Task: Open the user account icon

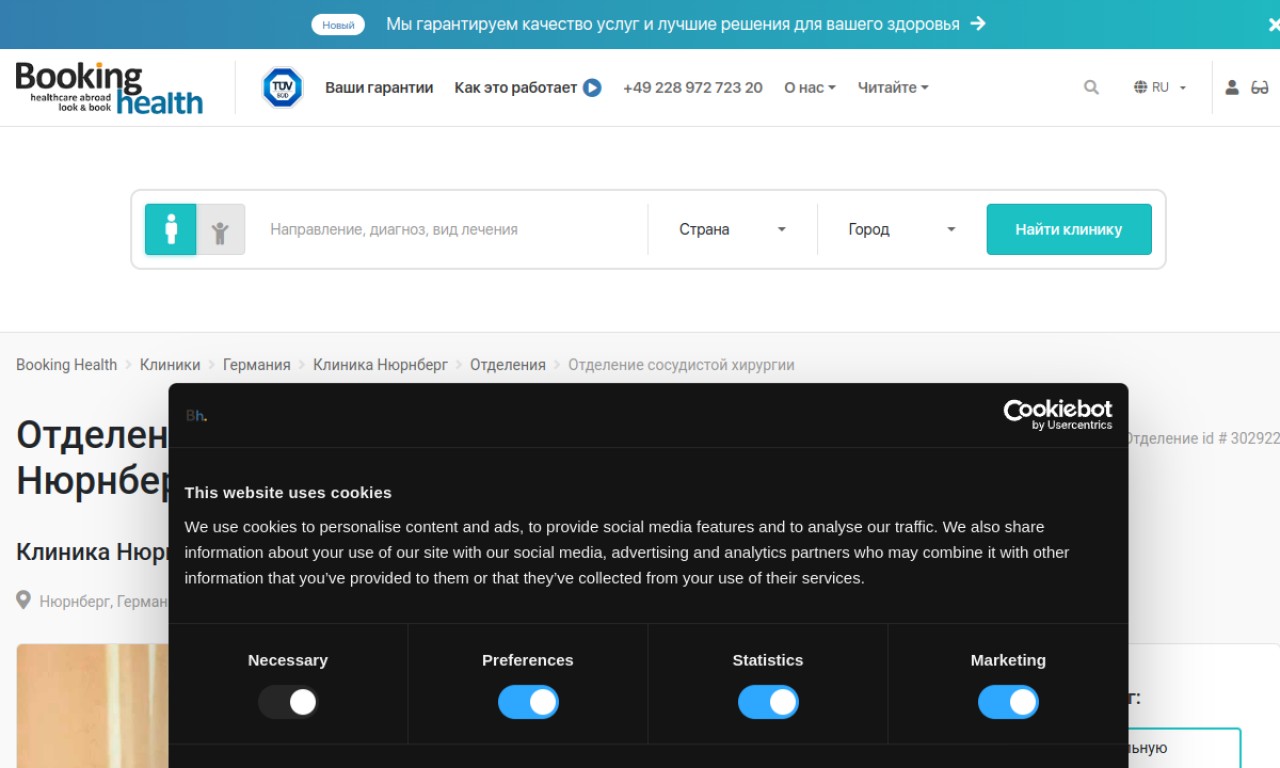Action: pos(1232,88)
